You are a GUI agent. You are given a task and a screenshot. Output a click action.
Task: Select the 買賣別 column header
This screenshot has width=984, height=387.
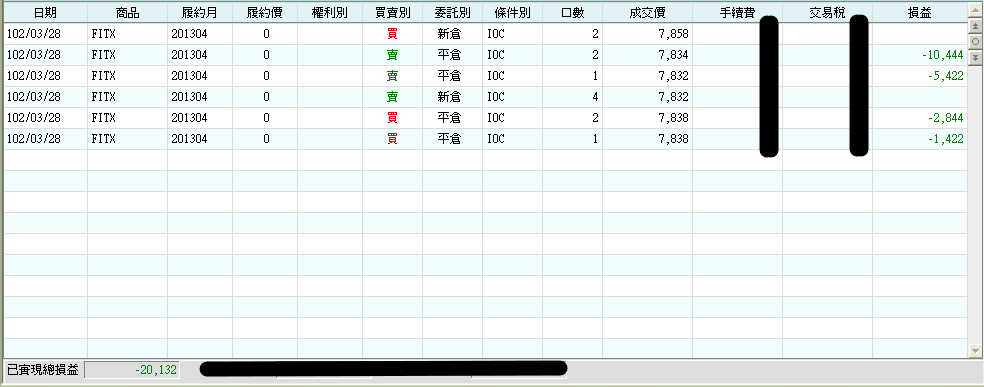click(x=392, y=13)
